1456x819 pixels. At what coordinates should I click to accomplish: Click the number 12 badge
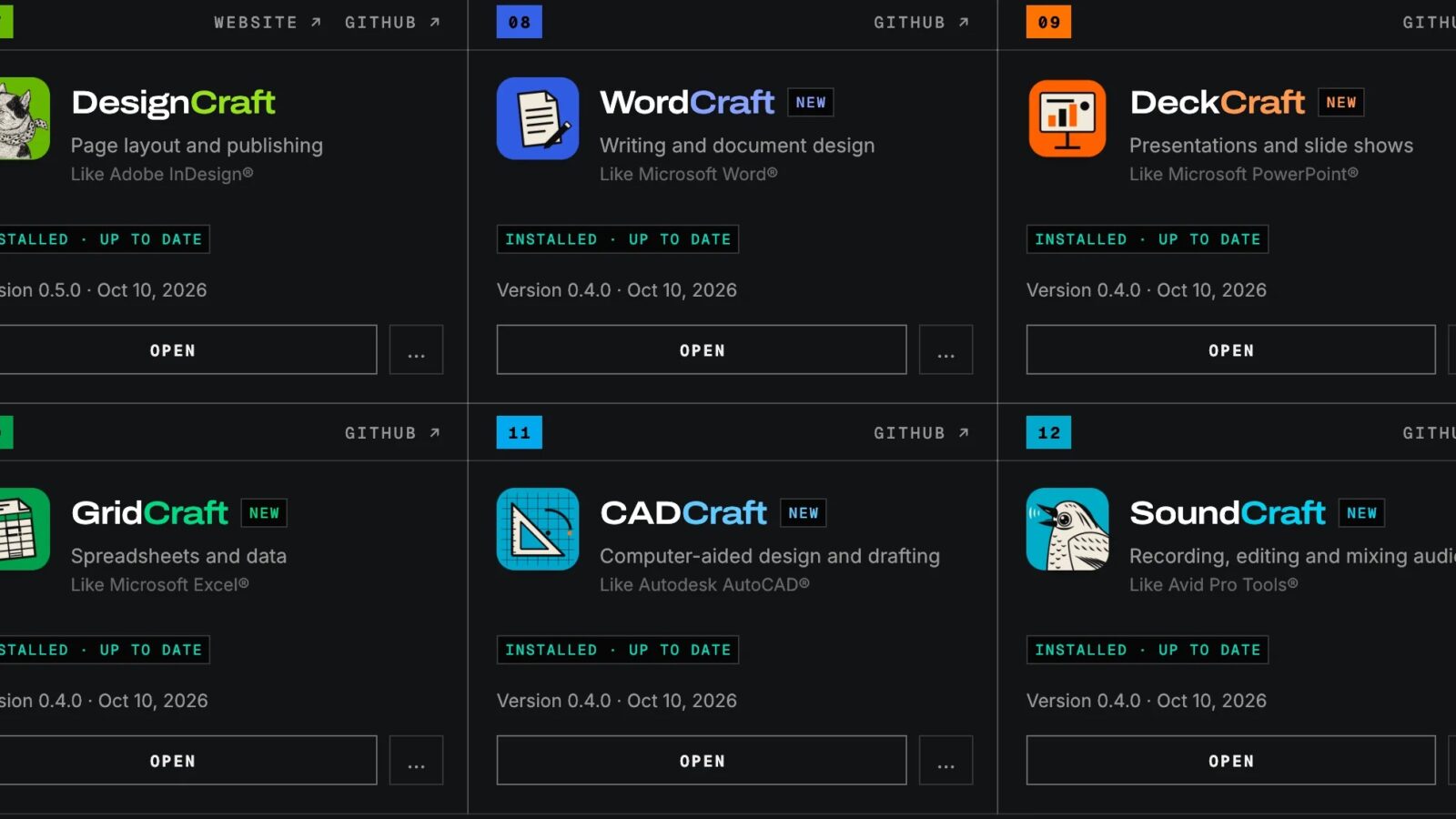(1049, 432)
